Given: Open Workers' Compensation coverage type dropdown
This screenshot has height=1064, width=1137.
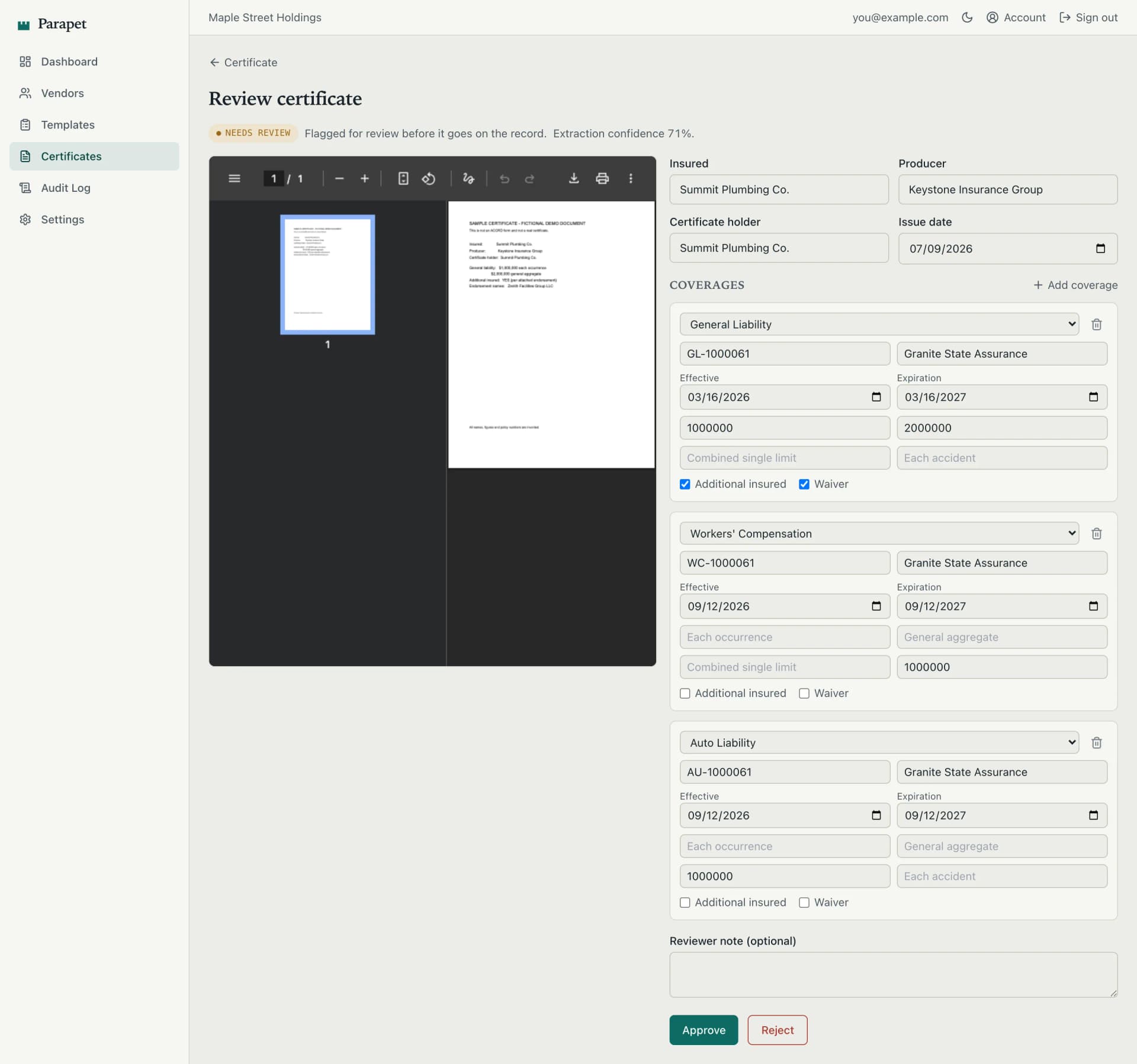Looking at the screenshot, I should point(879,533).
